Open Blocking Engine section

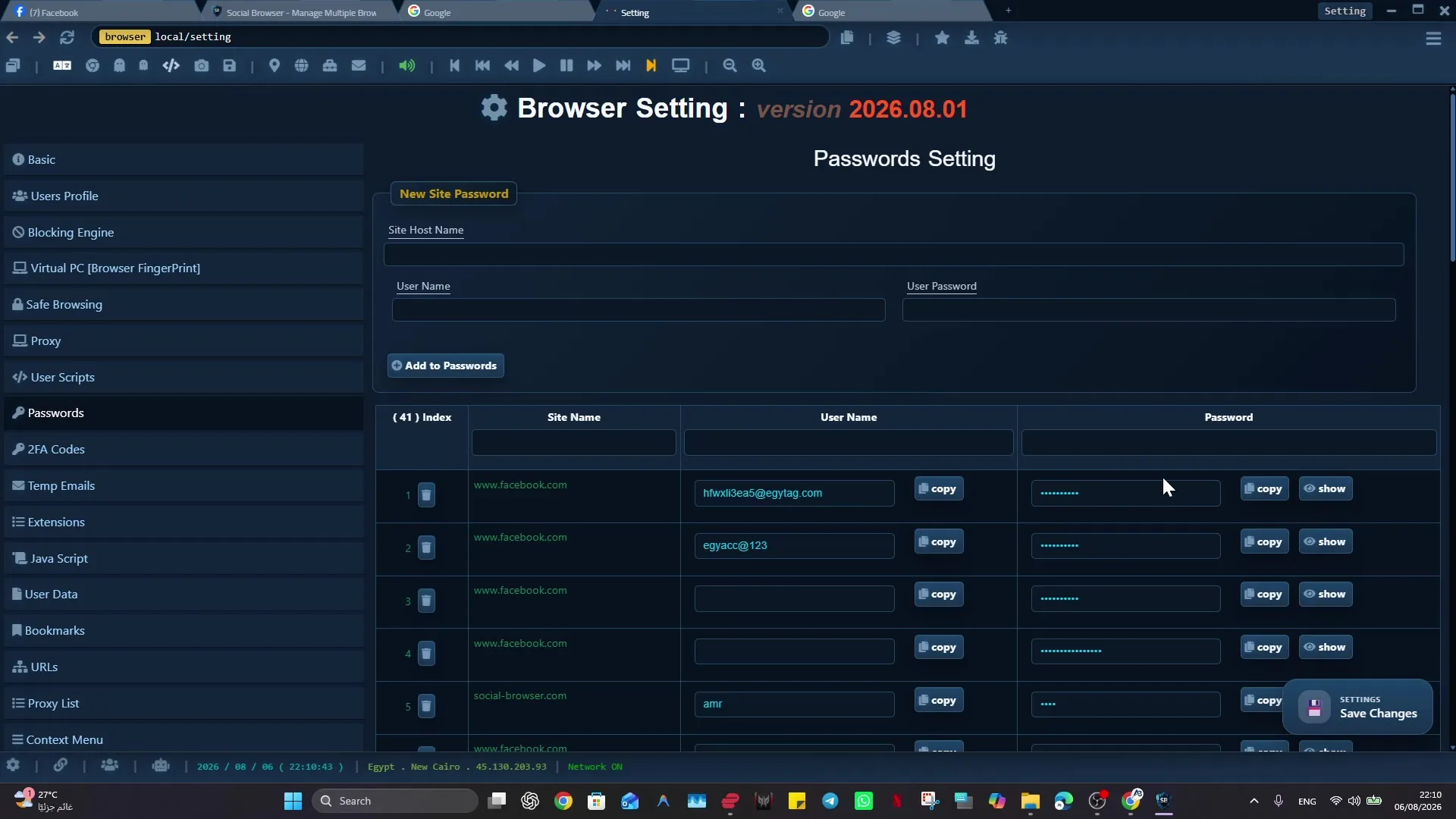184,232
